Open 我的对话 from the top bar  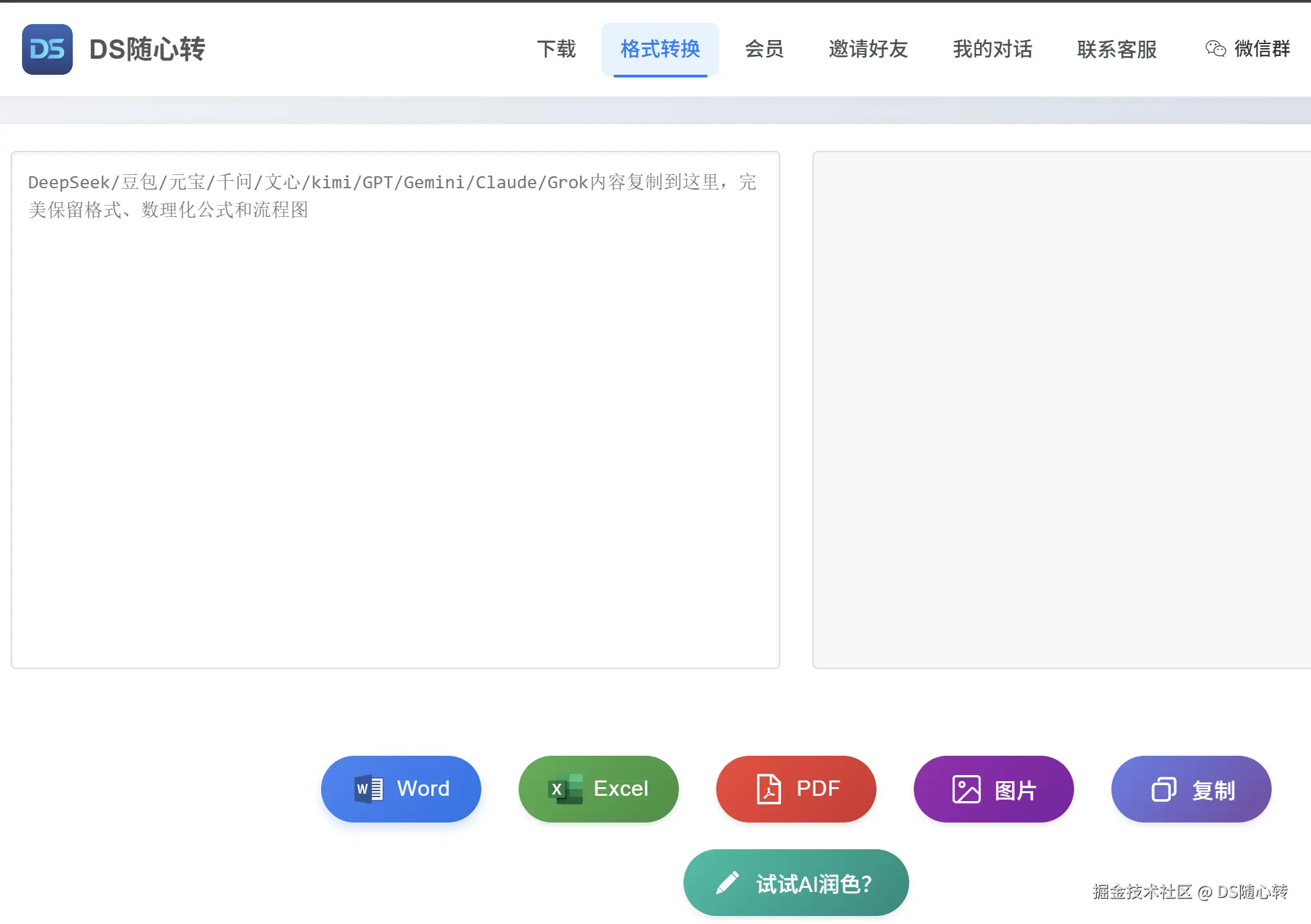point(992,49)
